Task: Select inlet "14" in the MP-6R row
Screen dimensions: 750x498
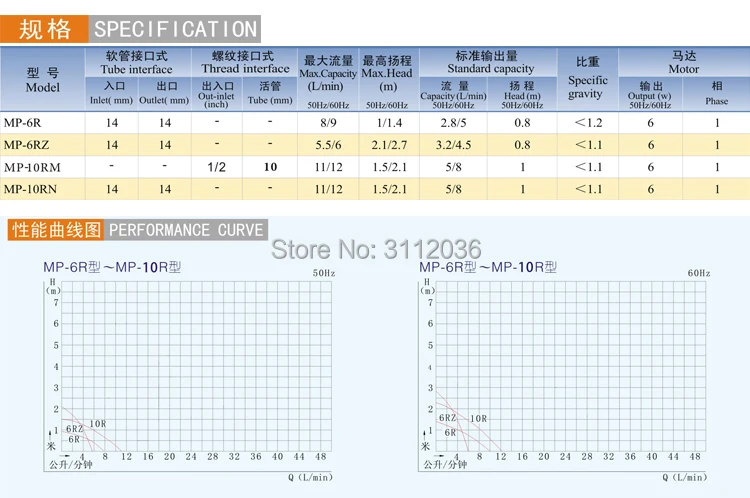Action: click(112, 123)
